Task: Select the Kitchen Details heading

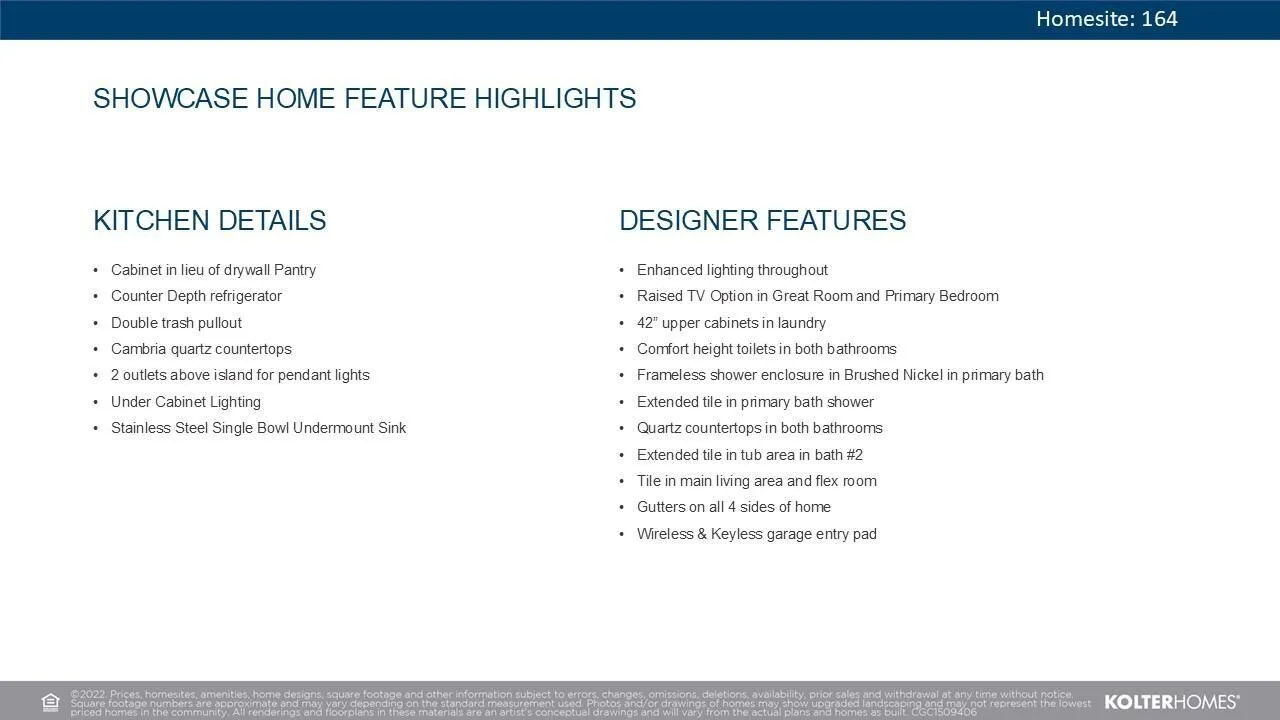Action: coord(209,221)
